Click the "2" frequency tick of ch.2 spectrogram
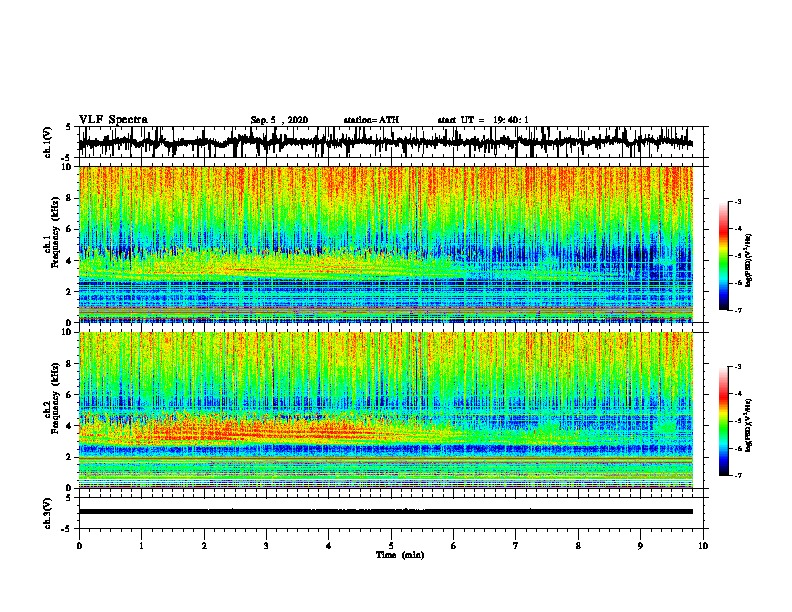This screenshot has width=792, height=612. tap(70, 457)
